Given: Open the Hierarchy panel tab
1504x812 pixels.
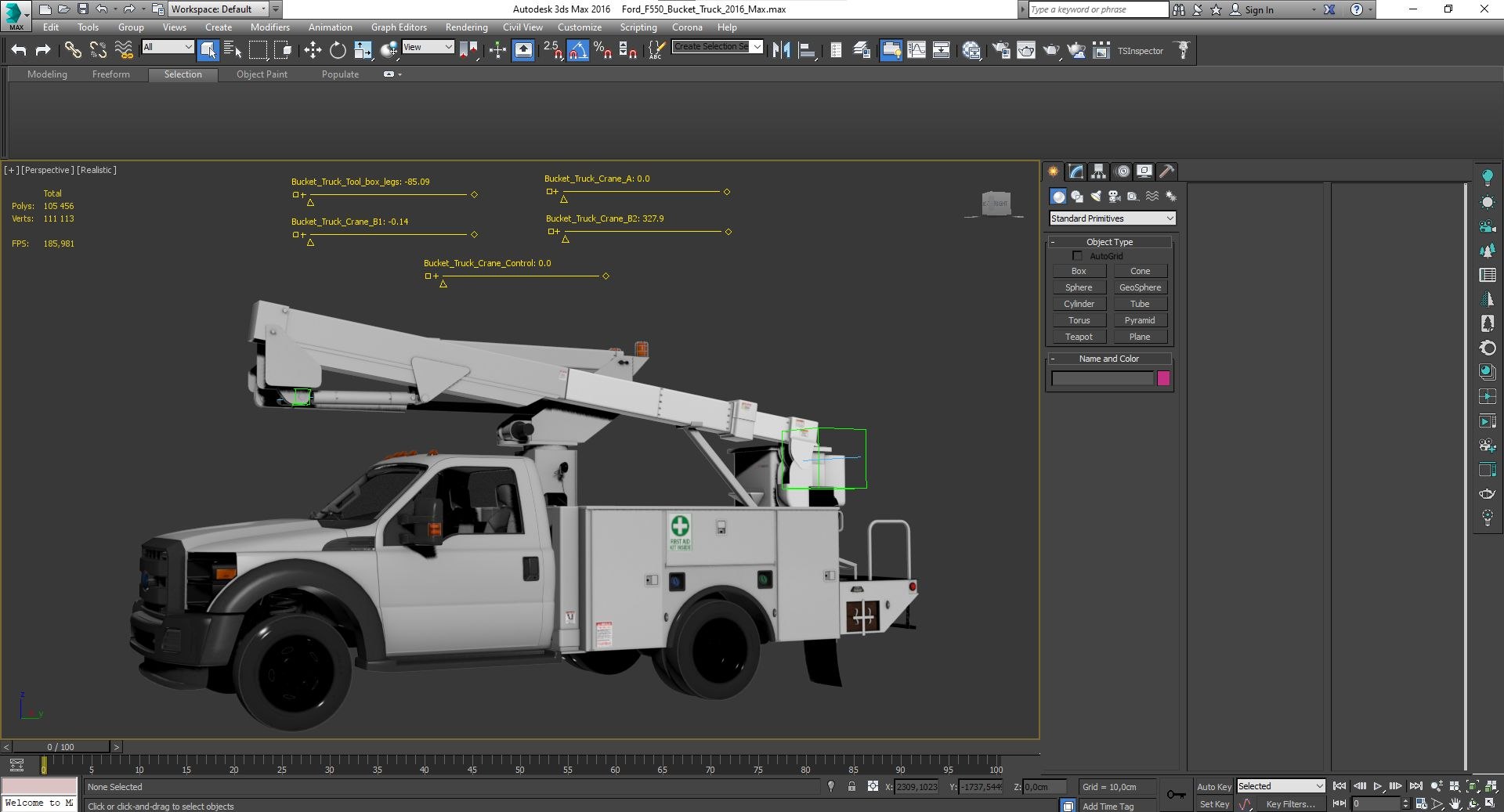Looking at the screenshot, I should [1099, 171].
